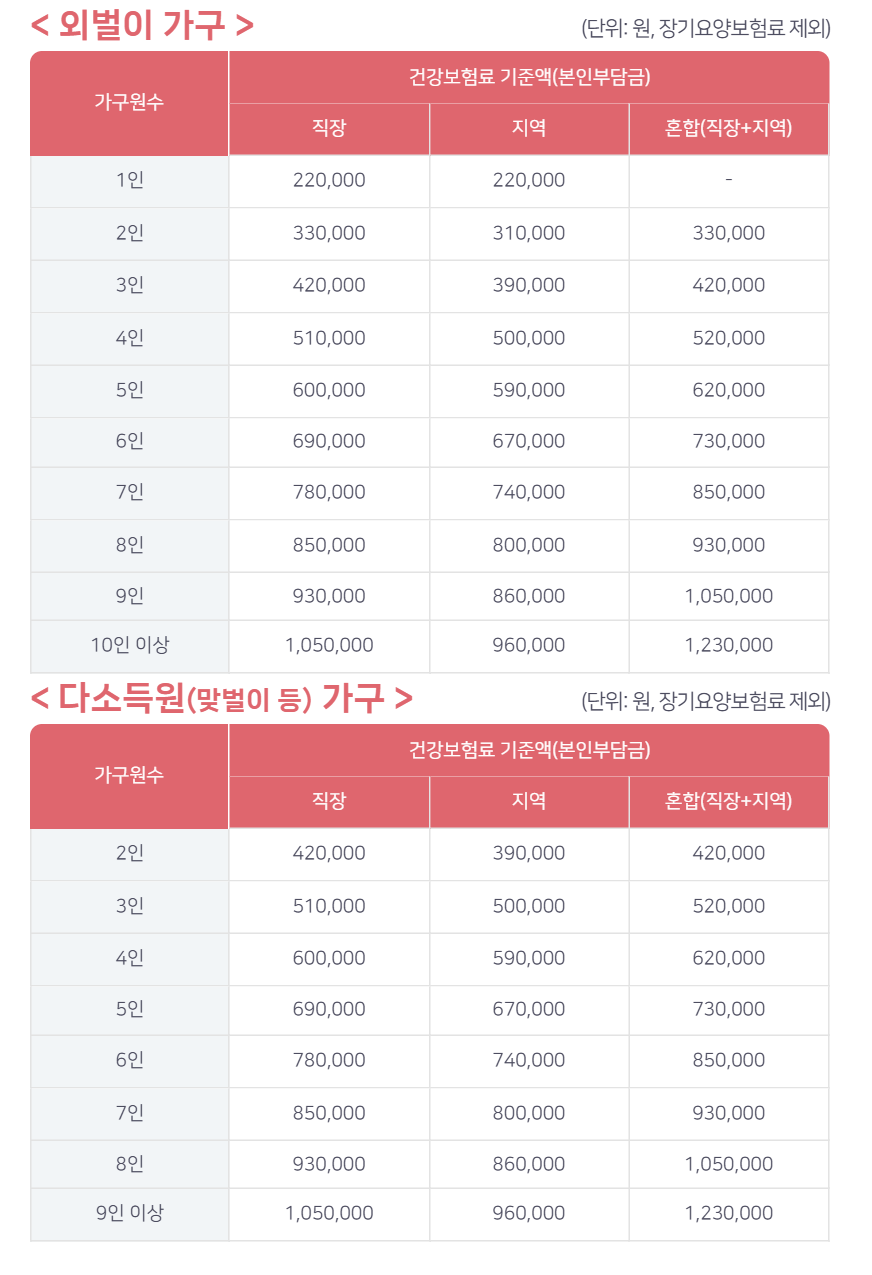
Task: Click 1,230,000 in the '10인 이상' row
Action: [x=728, y=646]
